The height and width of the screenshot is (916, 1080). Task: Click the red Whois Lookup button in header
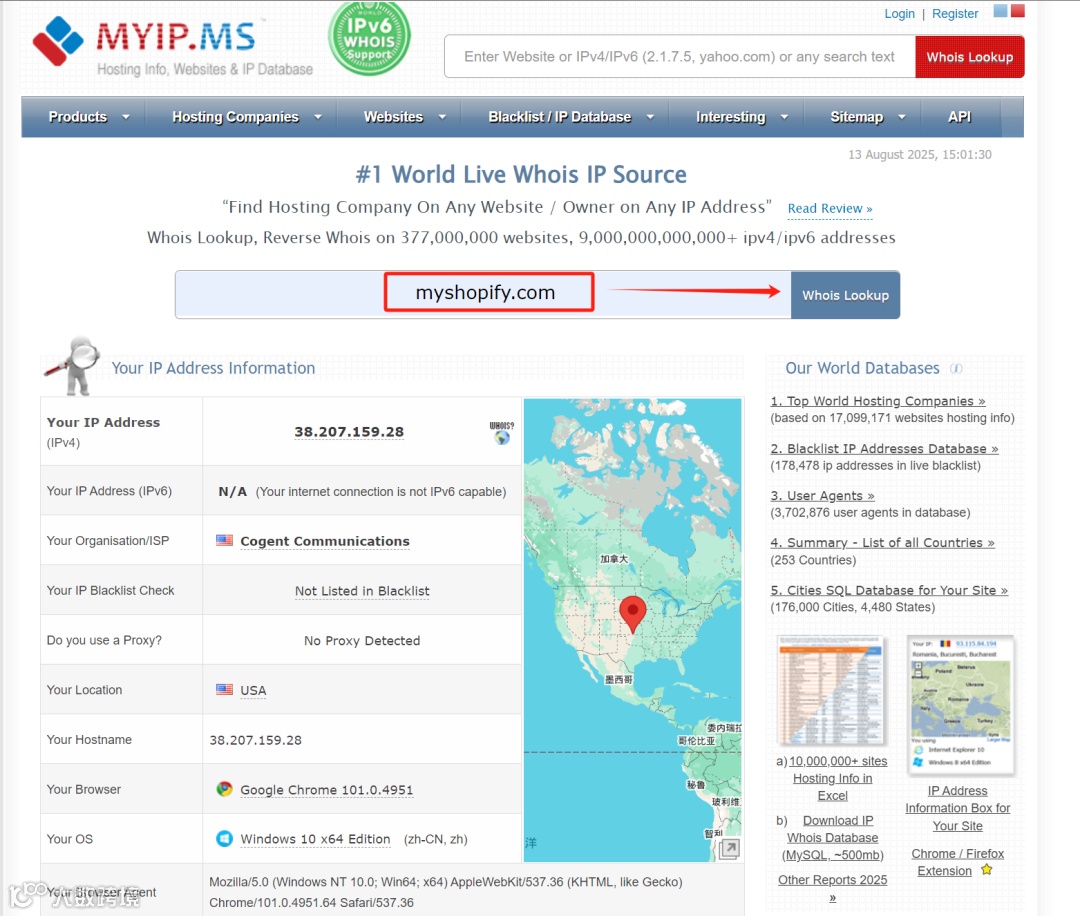click(970, 56)
